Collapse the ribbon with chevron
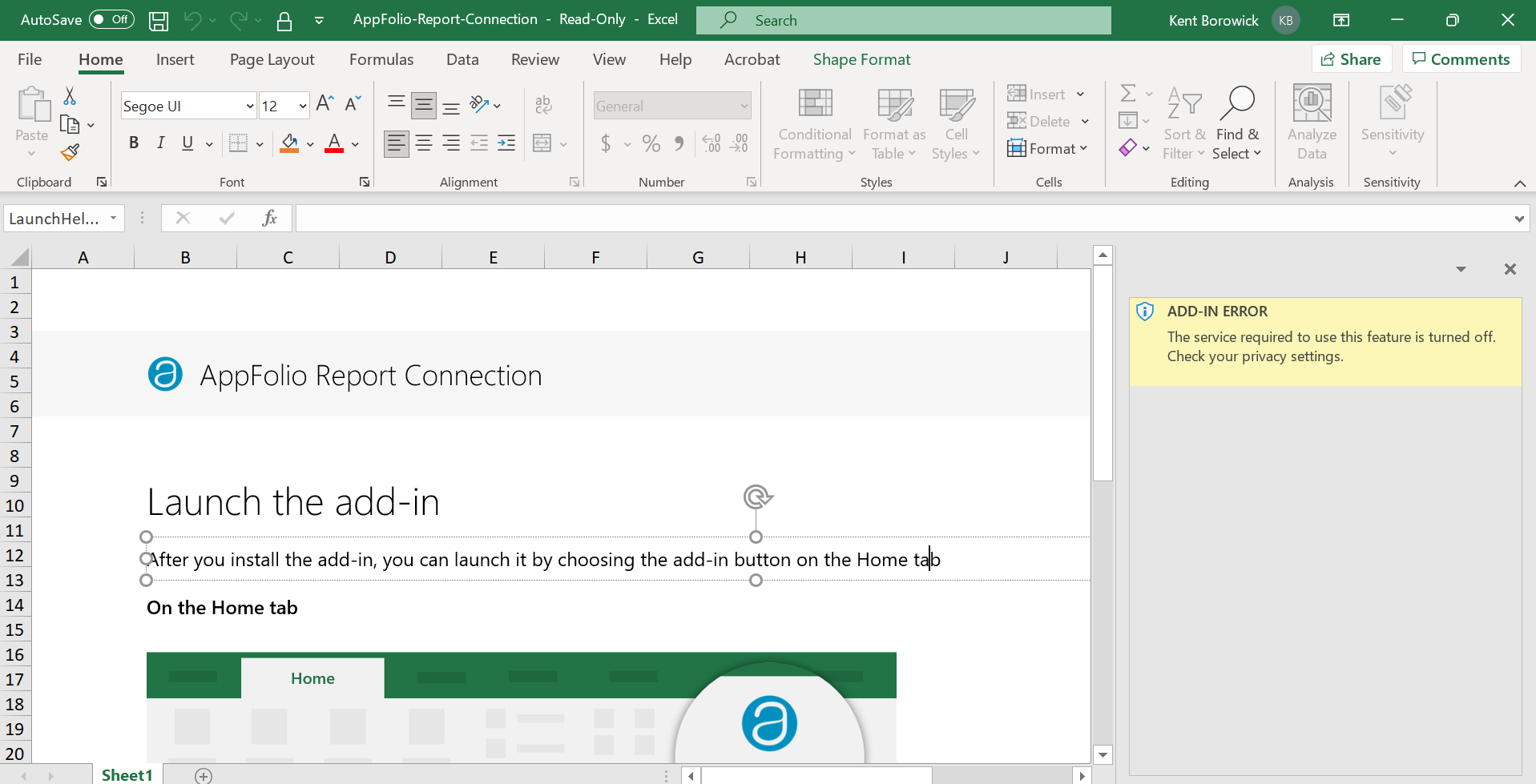1536x784 pixels. pos(1519,183)
